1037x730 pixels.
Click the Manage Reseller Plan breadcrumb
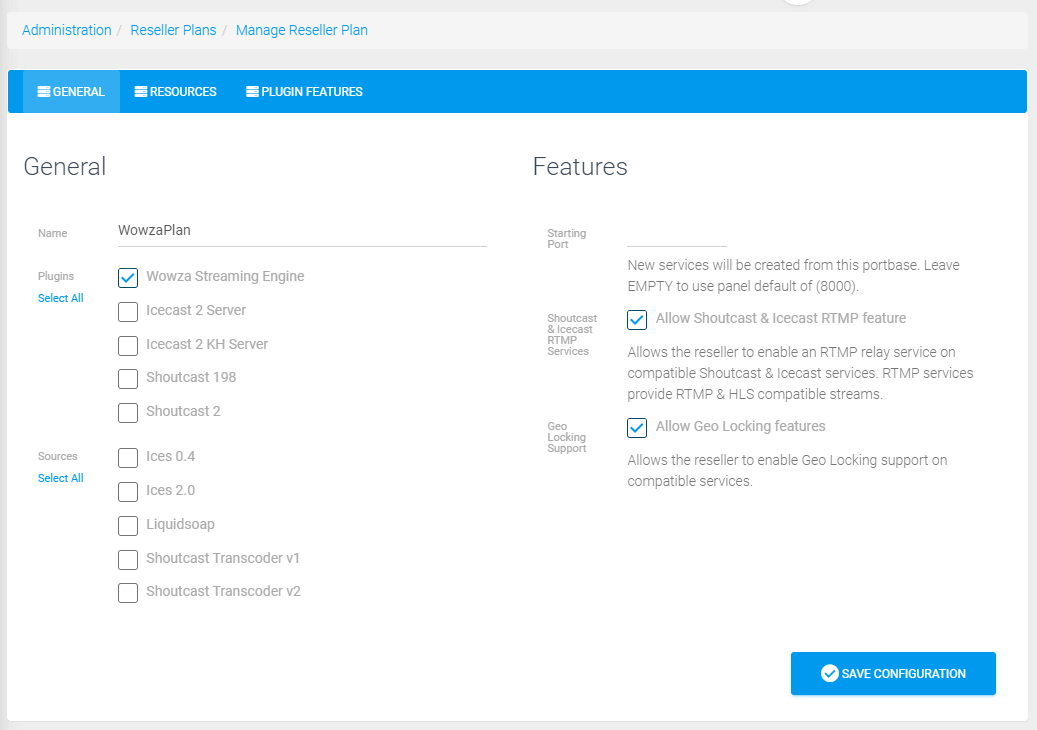coord(302,30)
